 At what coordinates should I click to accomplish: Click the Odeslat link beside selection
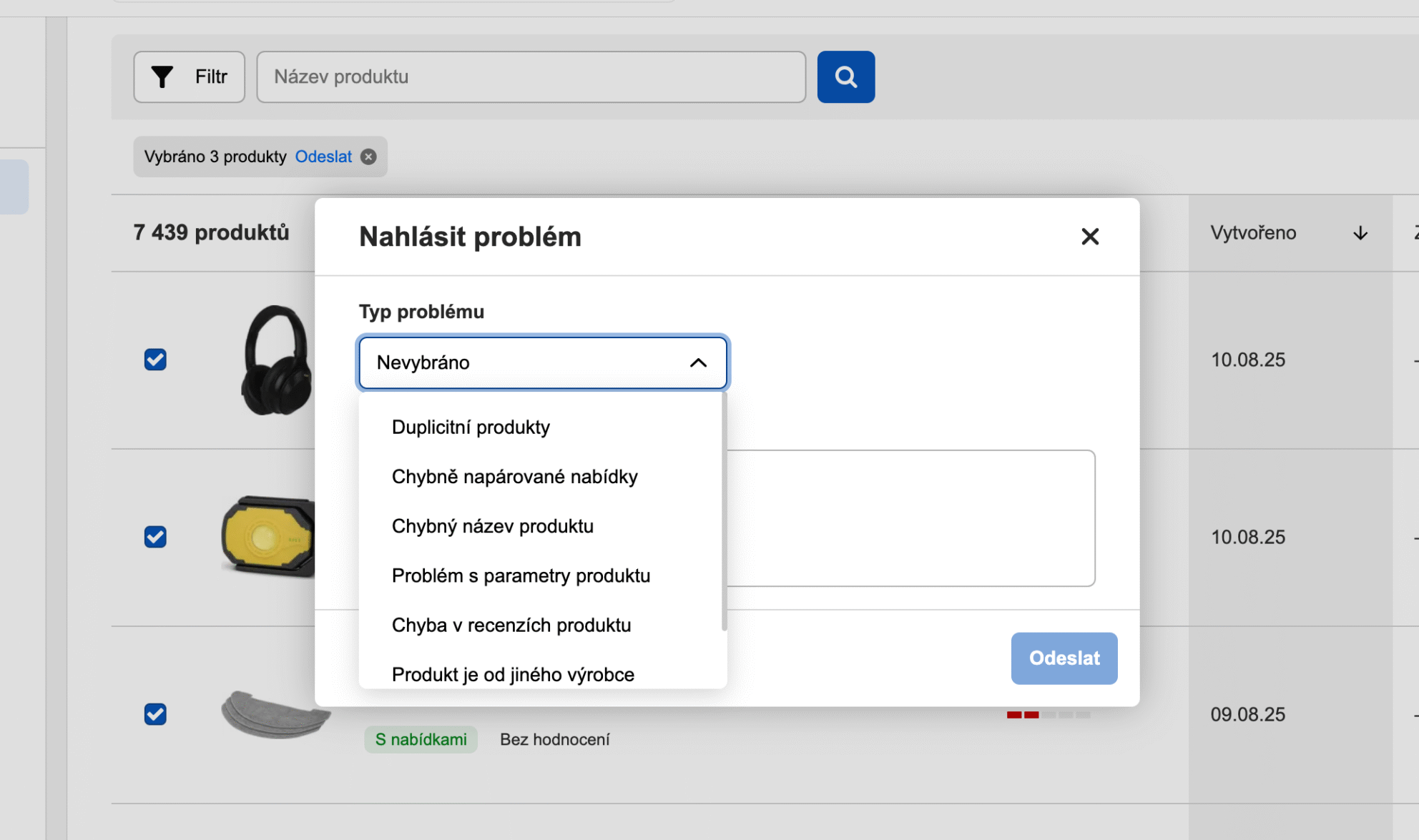323,157
